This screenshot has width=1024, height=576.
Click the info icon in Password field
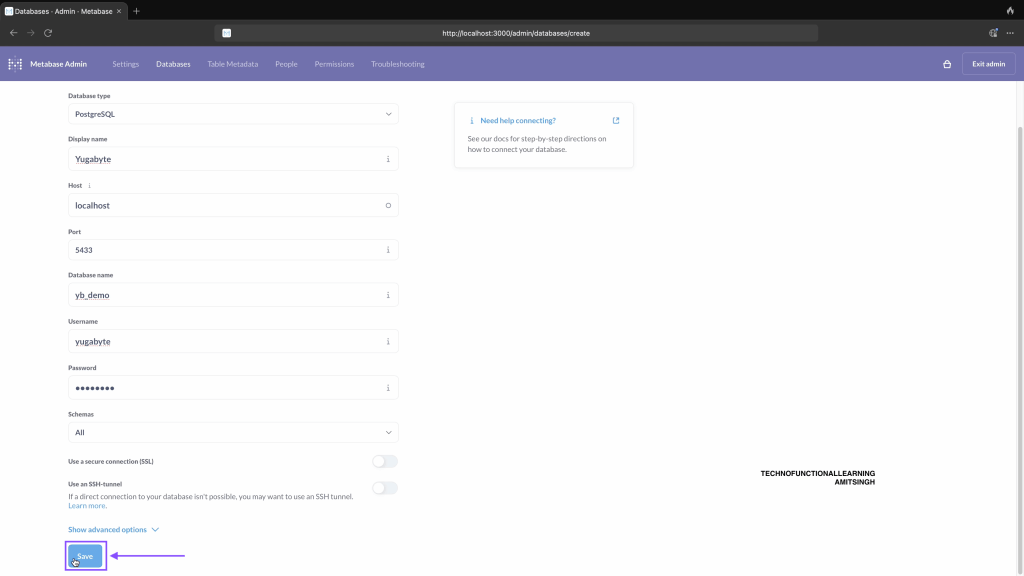point(388,388)
